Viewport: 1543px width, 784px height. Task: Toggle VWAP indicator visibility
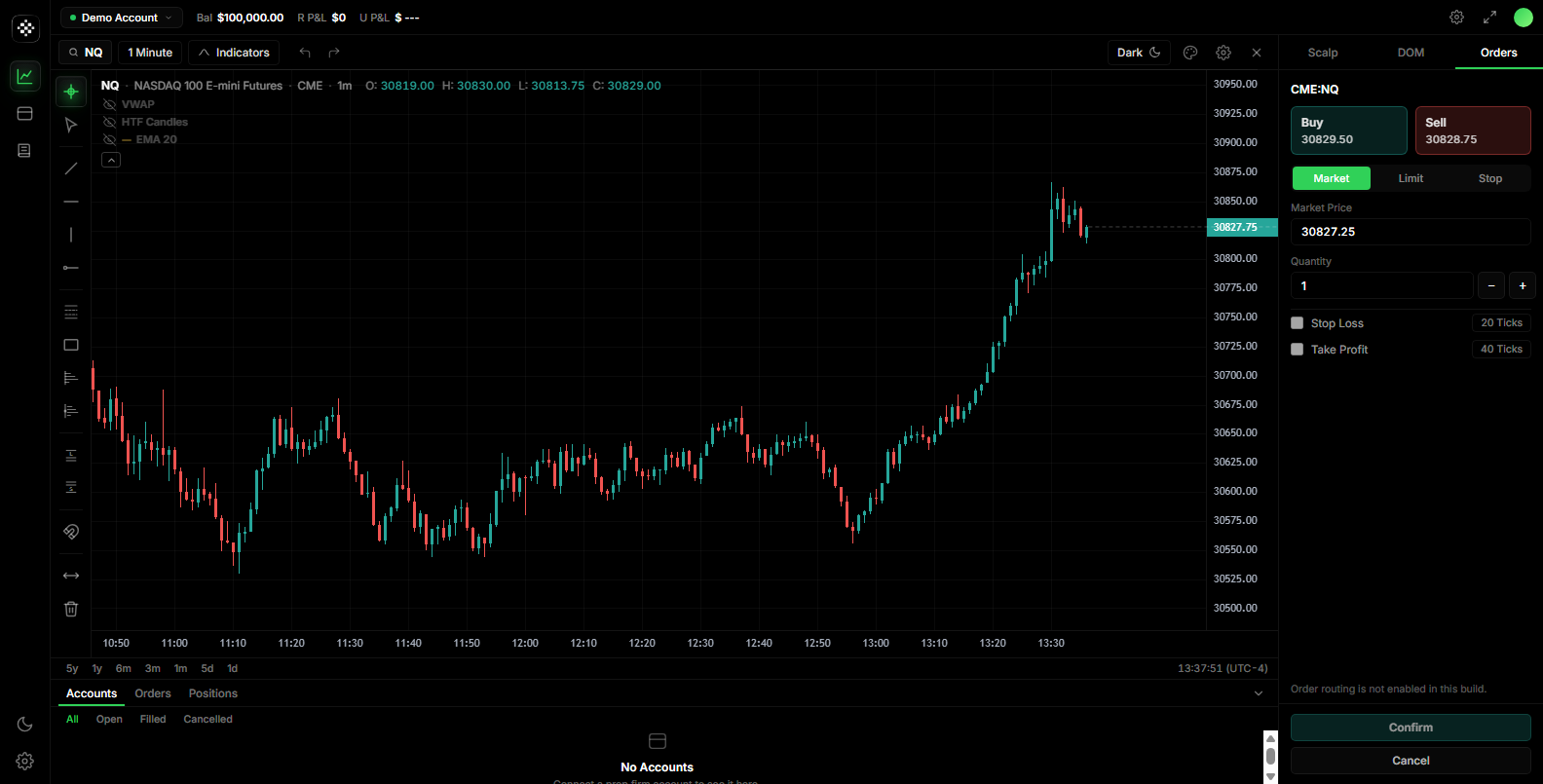(x=109, y=104)
